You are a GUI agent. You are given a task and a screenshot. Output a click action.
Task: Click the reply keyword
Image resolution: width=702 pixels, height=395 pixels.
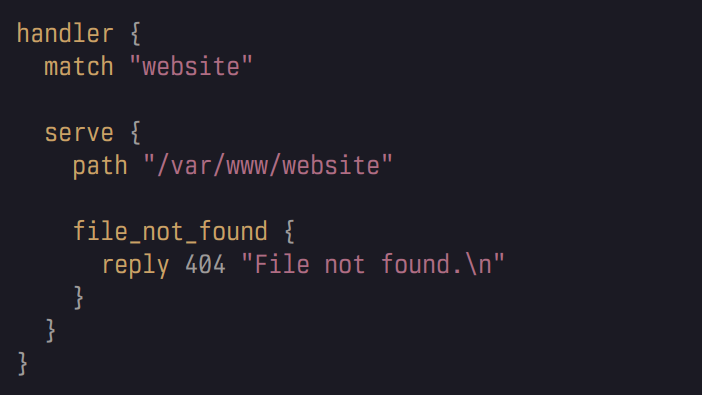pos(135,265)
